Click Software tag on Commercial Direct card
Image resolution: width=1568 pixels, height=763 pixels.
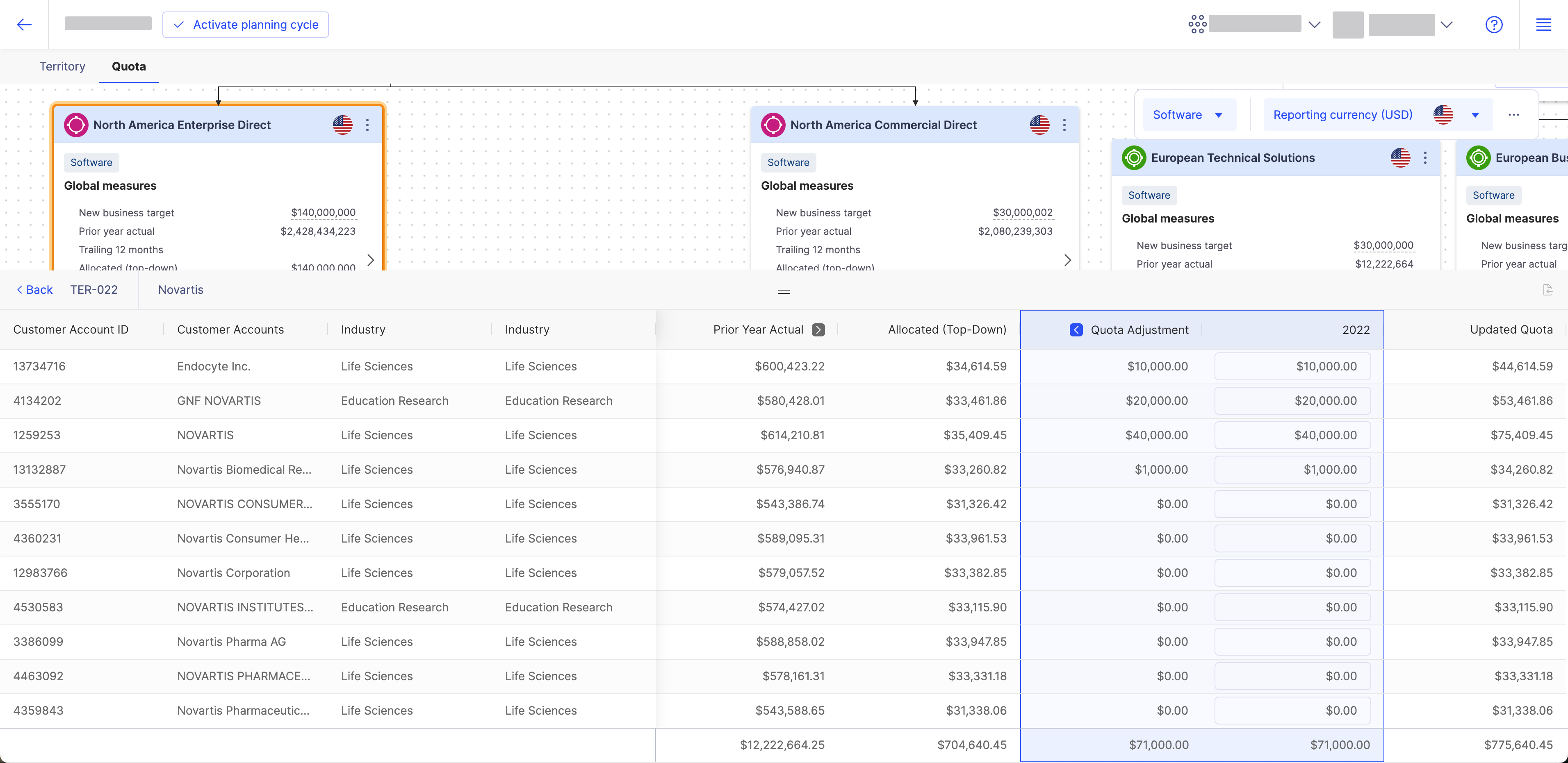click(x=788, y=162)
